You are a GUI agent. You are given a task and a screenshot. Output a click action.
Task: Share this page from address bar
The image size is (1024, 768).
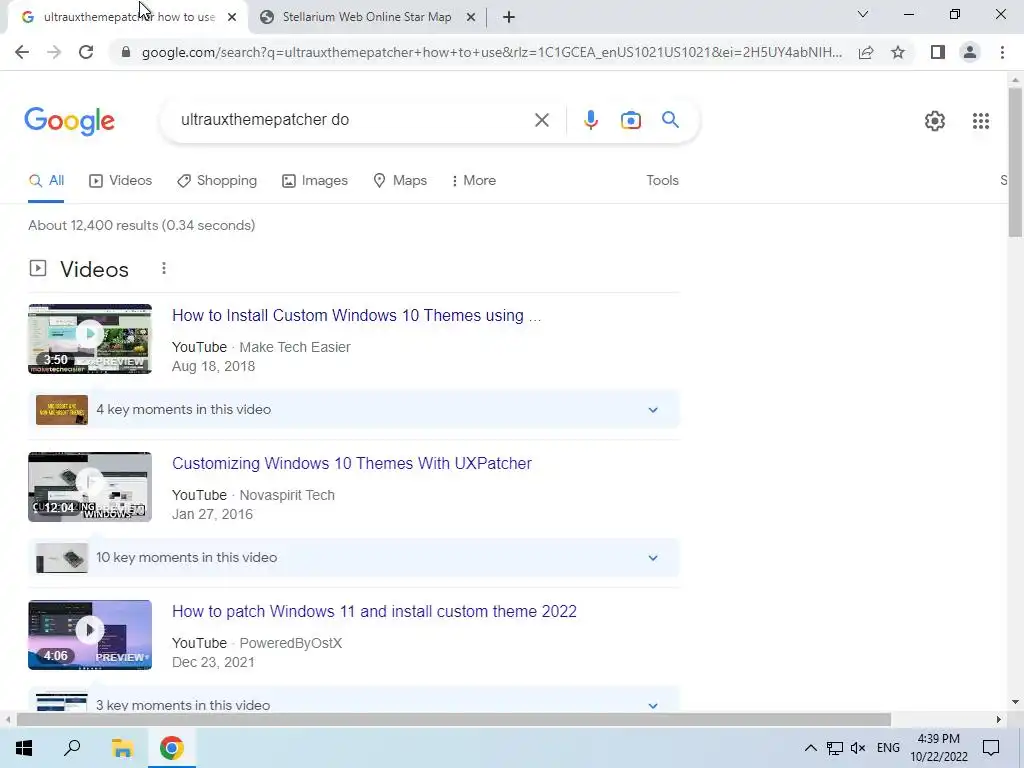[866, 52]
